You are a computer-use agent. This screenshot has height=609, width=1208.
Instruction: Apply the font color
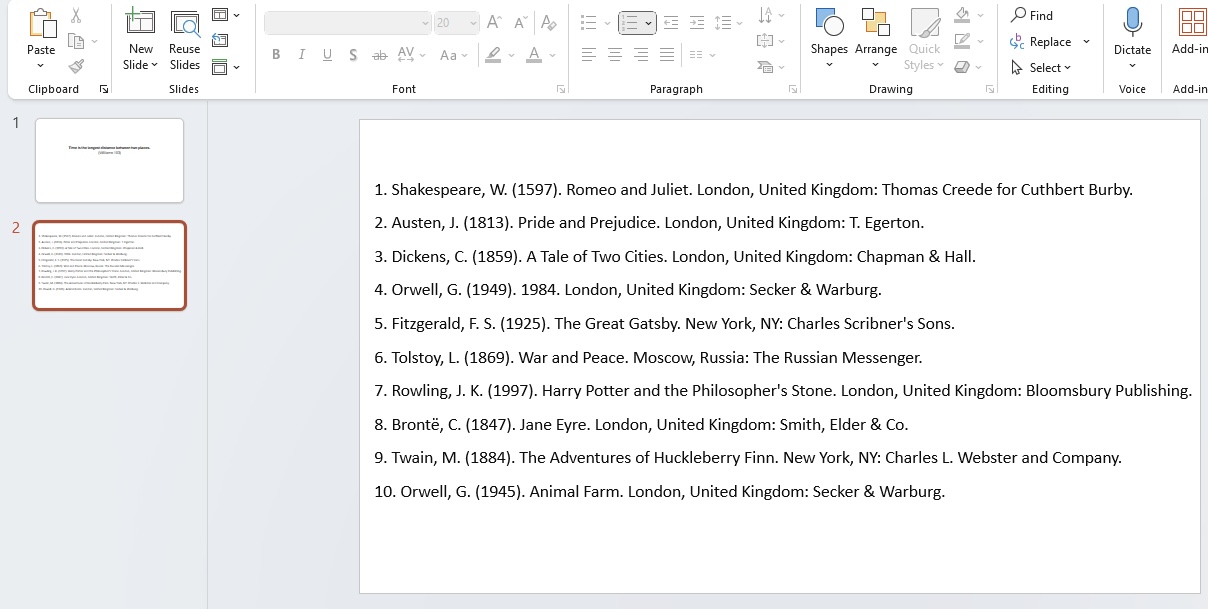[x=534, y=55]
